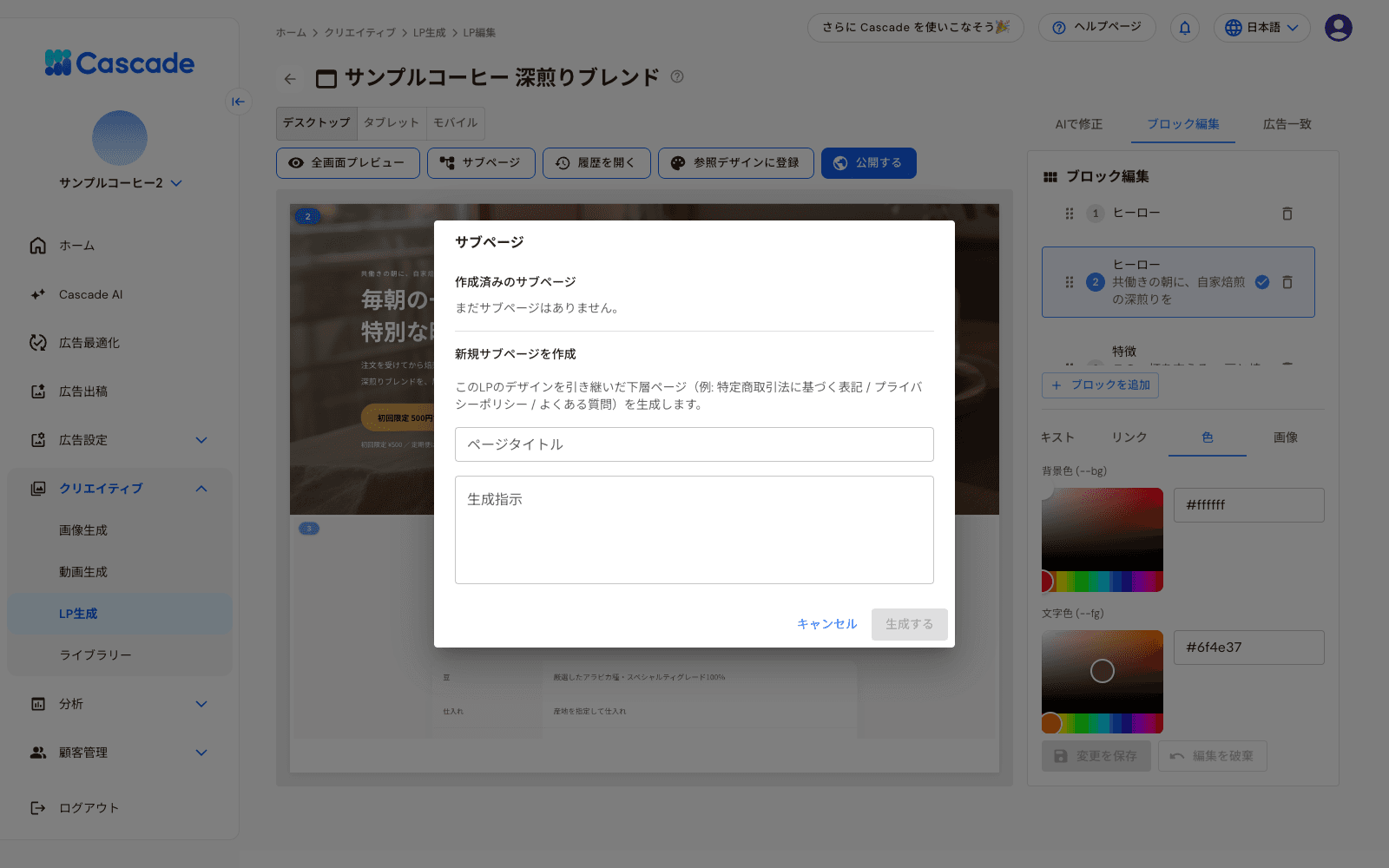
Task: Delete block 2 ヒーロー with trash icon
Action: click(1287, 282)
